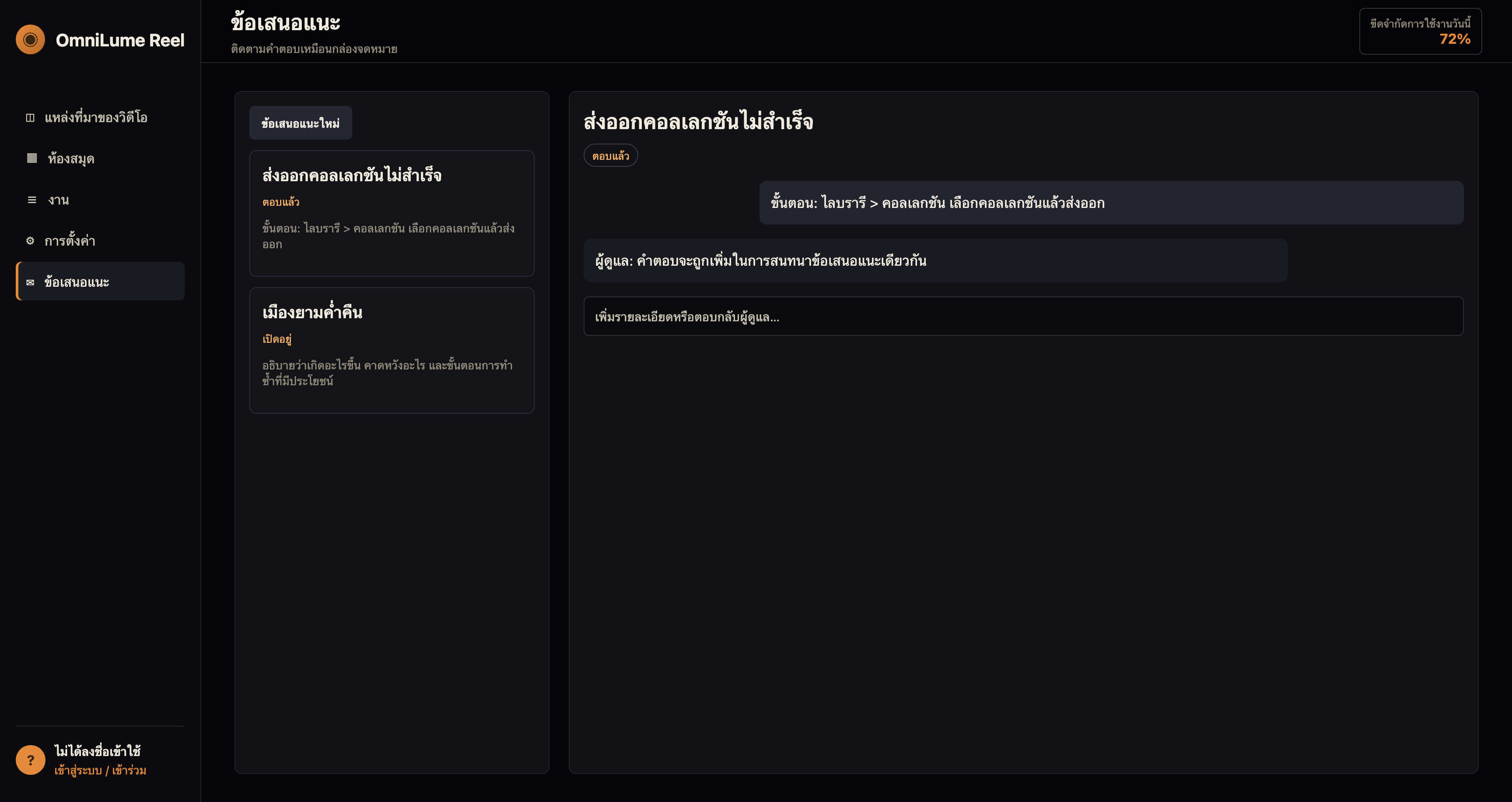Click the แหล่งที่มาของวิดีโอ sidebar icon
Screen dimensions: 1512x802
31,117
